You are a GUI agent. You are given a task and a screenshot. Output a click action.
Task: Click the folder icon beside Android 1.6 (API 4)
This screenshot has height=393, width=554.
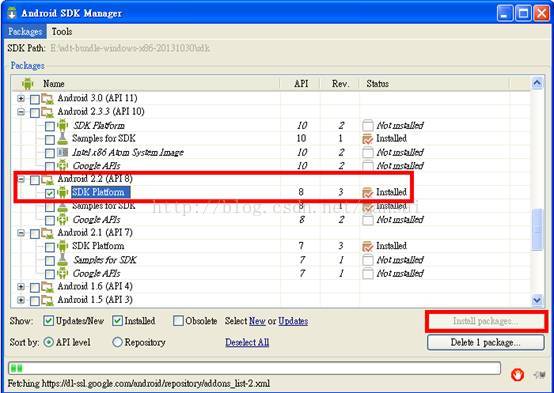(x=47, y=287)
